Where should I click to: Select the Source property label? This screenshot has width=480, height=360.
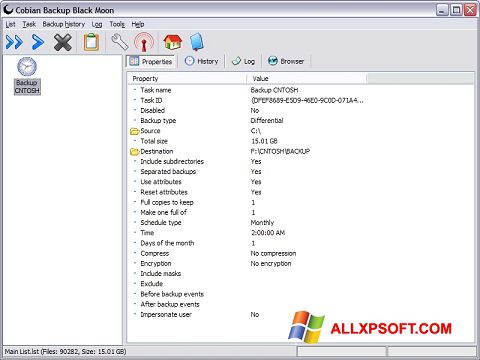[150, 131]
